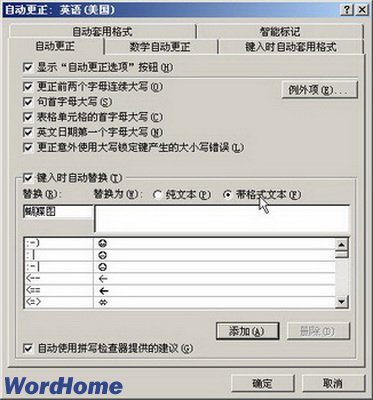The image size is (373, 400).
Task: Switch to the 智能标记 tab
Action: click(280, 32)
